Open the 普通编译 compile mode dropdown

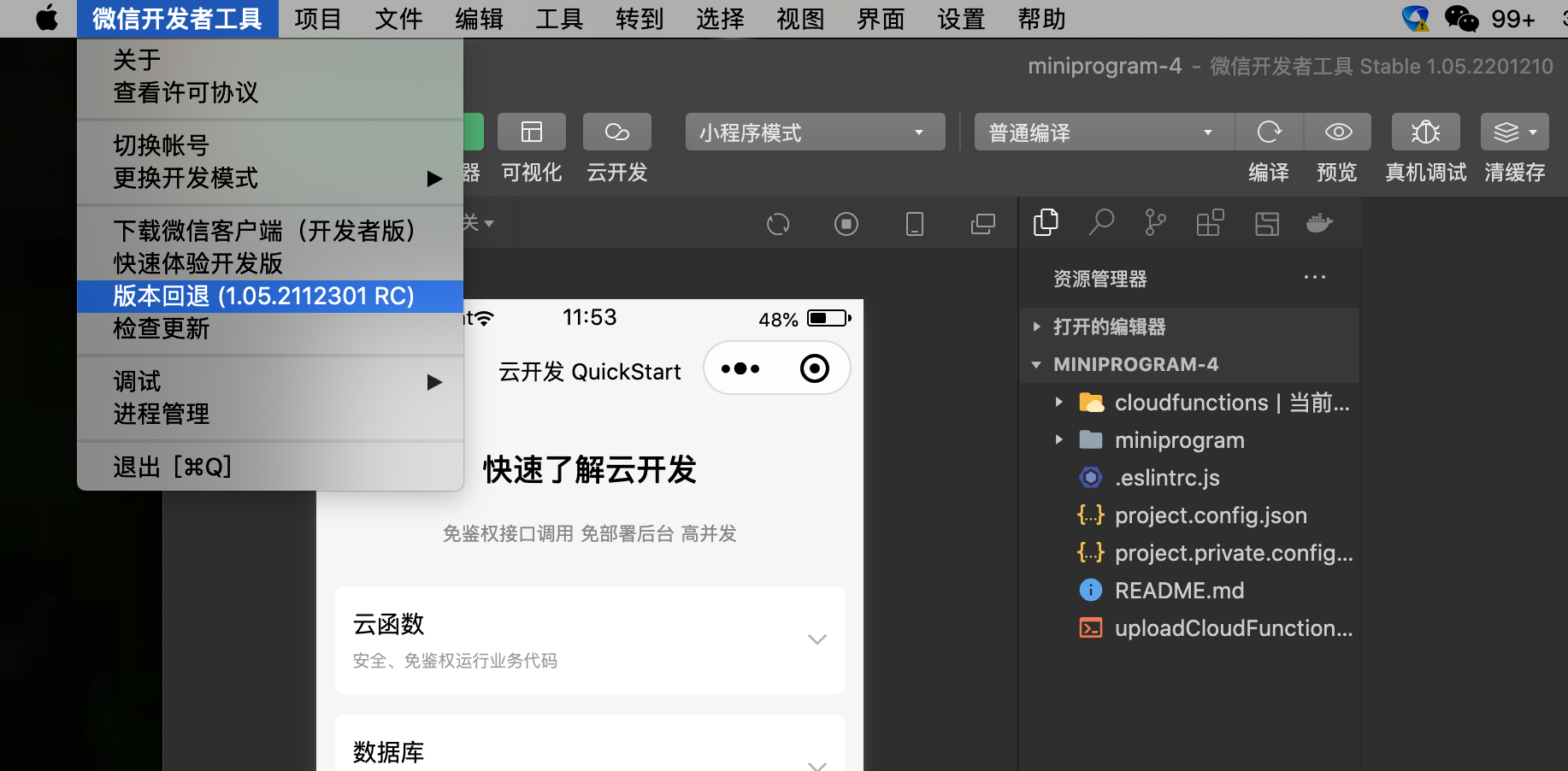pyautogui.click(x=1105, y=132)
